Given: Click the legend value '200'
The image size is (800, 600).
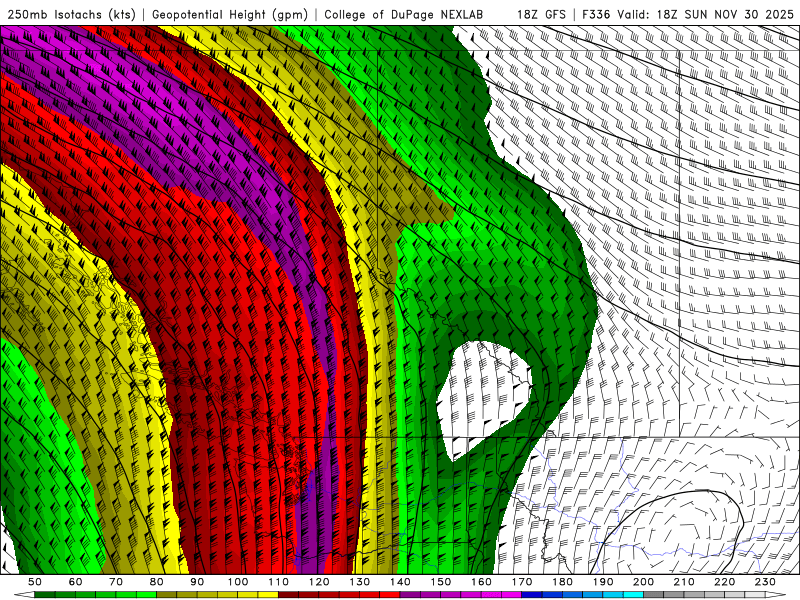Looking at the screenshot, I should 643,582.
